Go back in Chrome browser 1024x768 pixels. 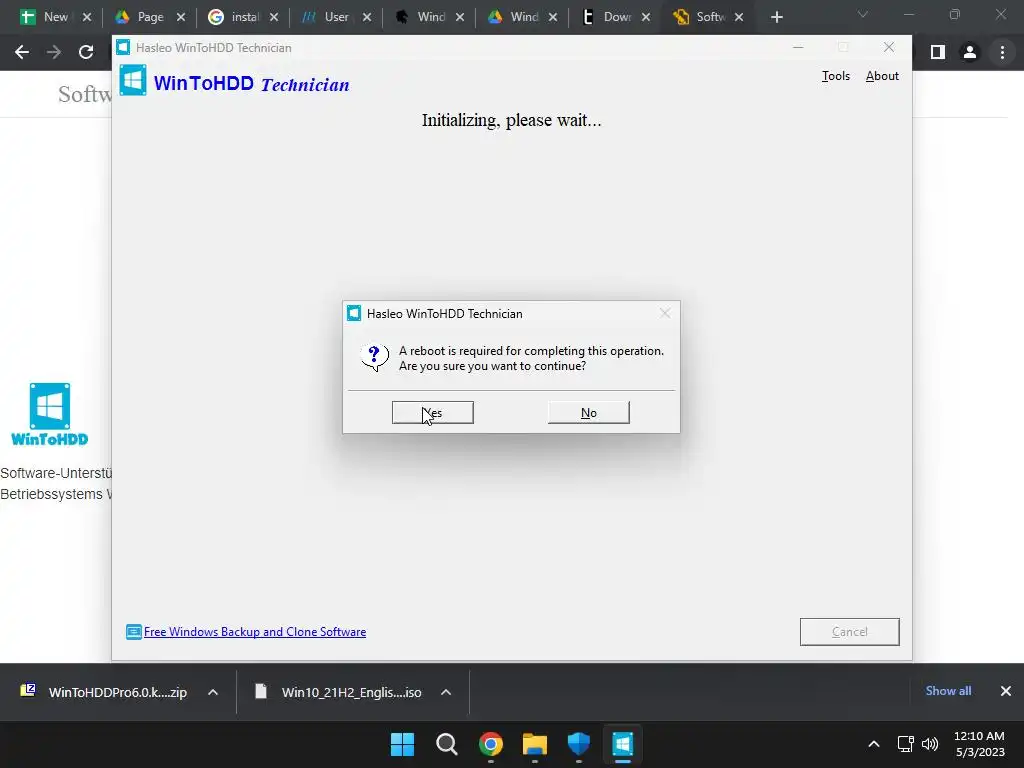[x=22, y=52]
